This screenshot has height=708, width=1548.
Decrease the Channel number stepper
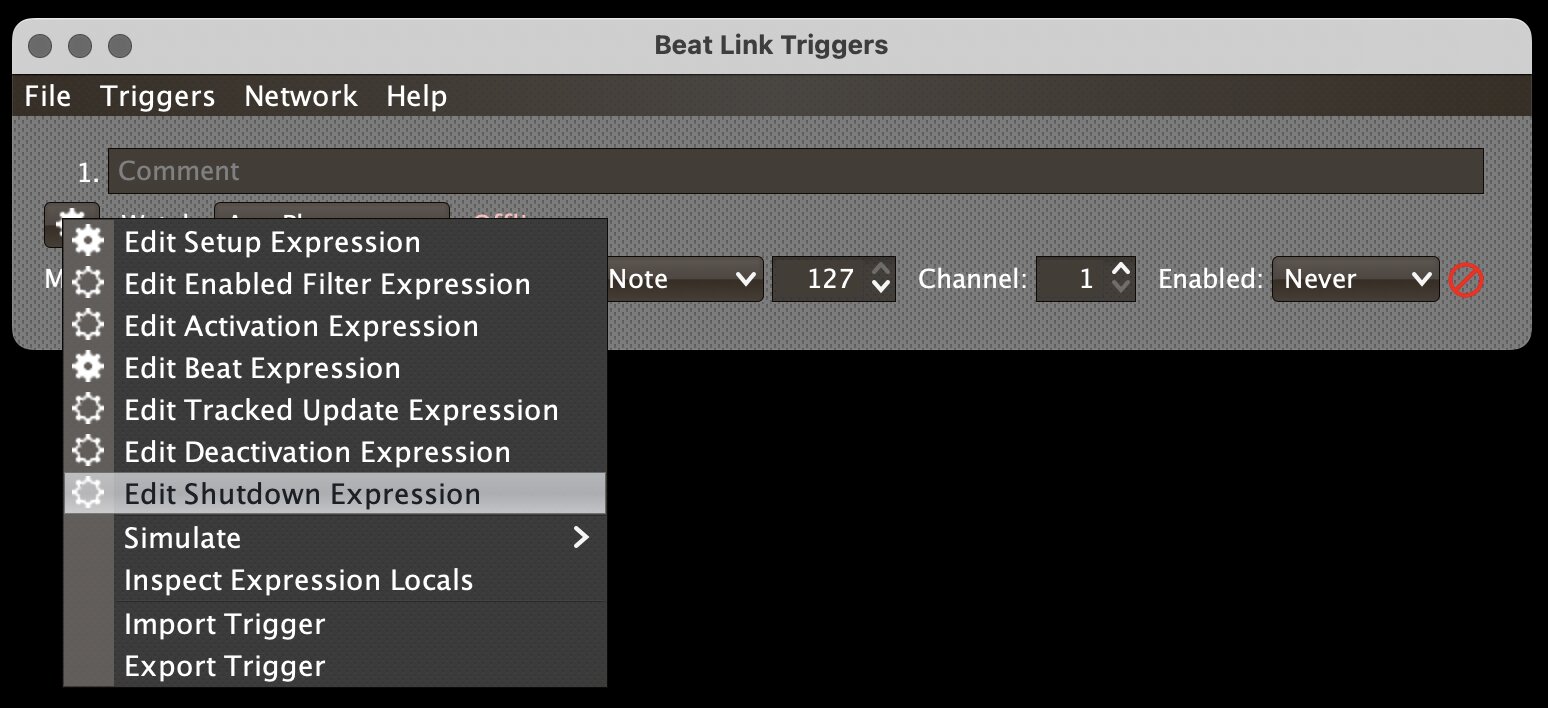[x=1122, y=290]
